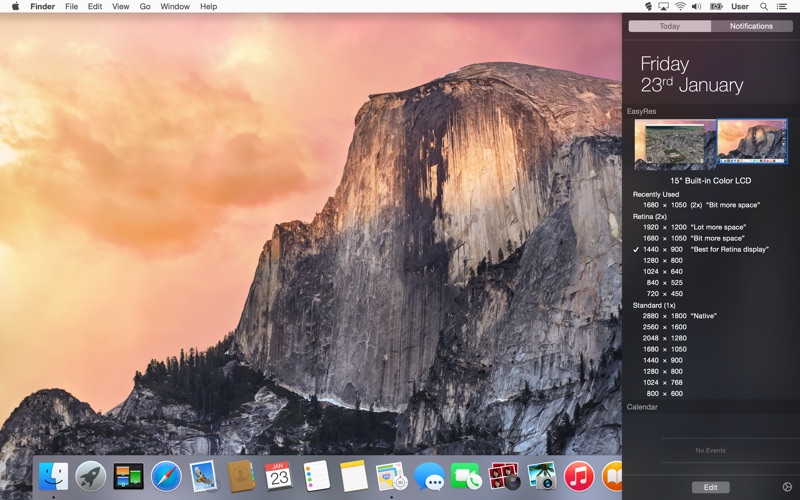Open the battery status menu
The width and height of the screenshot is (800, 500).
(x=716, y=6)
